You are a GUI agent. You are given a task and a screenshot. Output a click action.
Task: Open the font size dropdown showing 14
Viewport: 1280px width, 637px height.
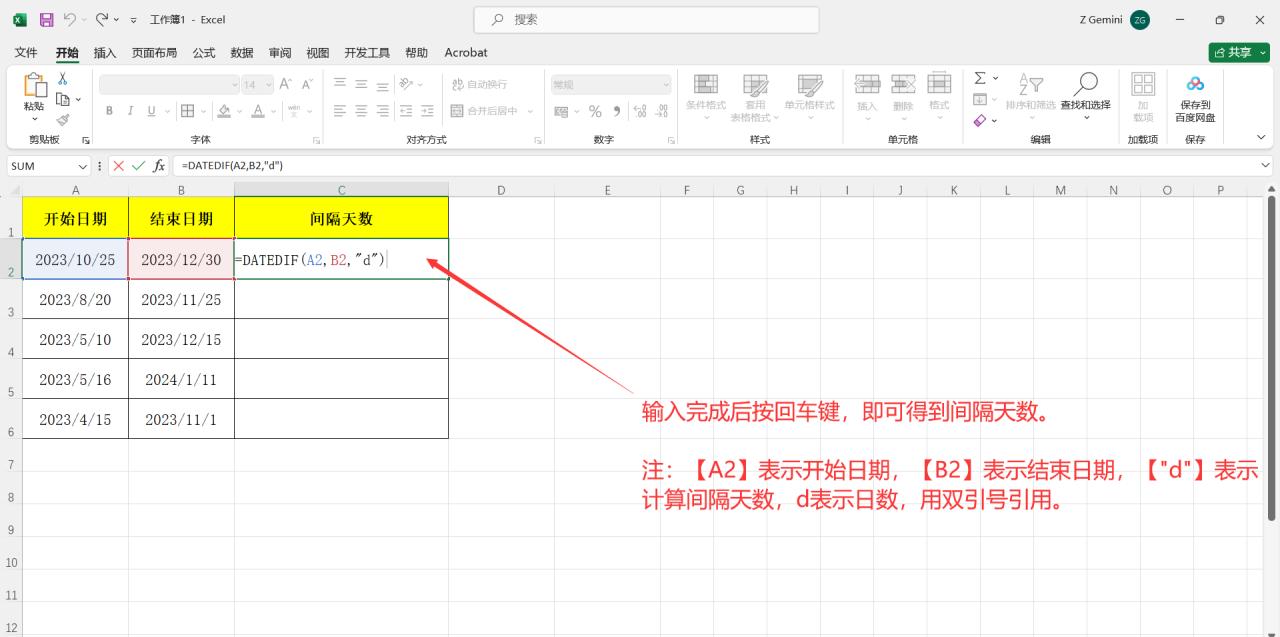pos(268,85)
